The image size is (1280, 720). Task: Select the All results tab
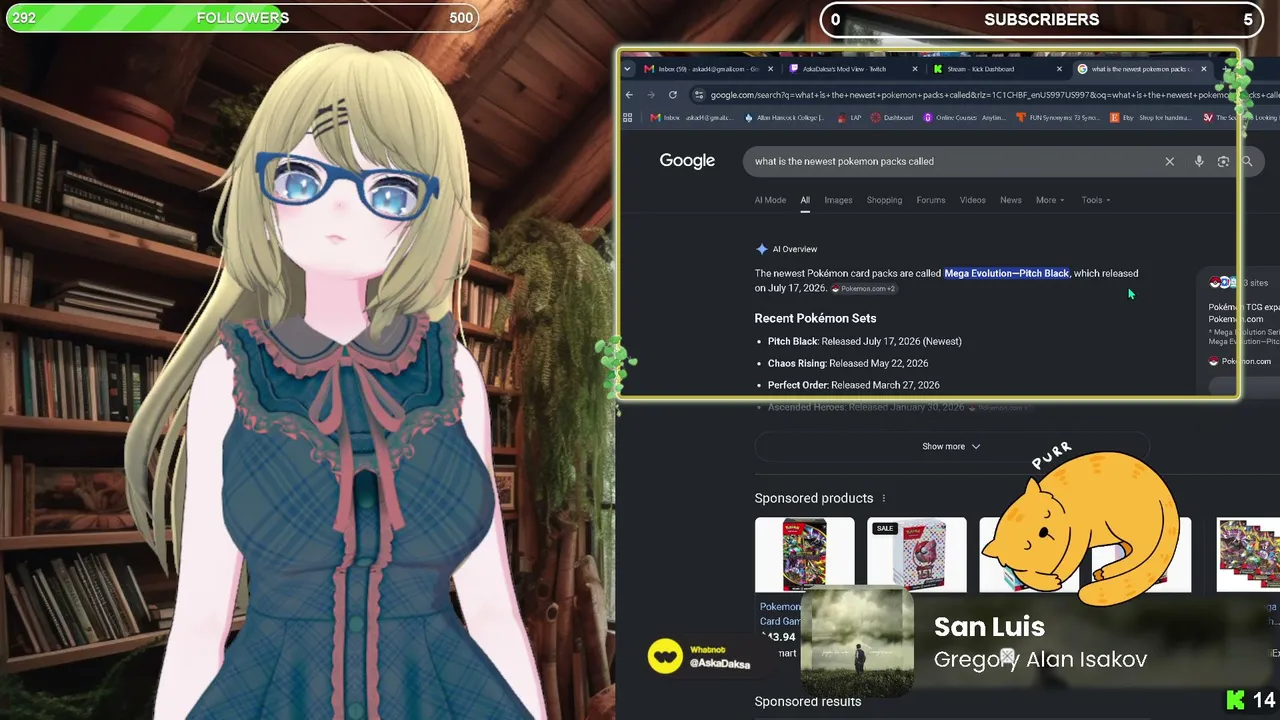(x=804, y=200)
